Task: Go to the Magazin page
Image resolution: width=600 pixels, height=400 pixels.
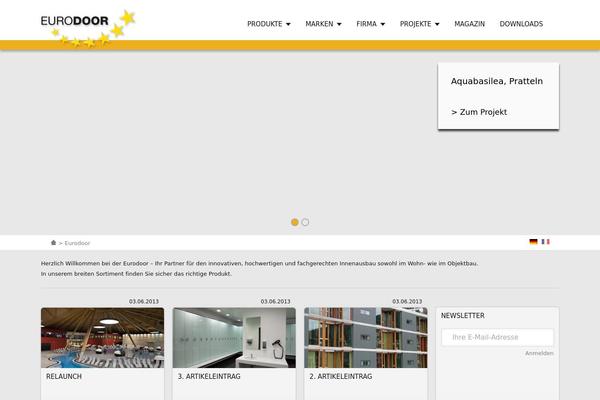Action: tap(470, 24)
